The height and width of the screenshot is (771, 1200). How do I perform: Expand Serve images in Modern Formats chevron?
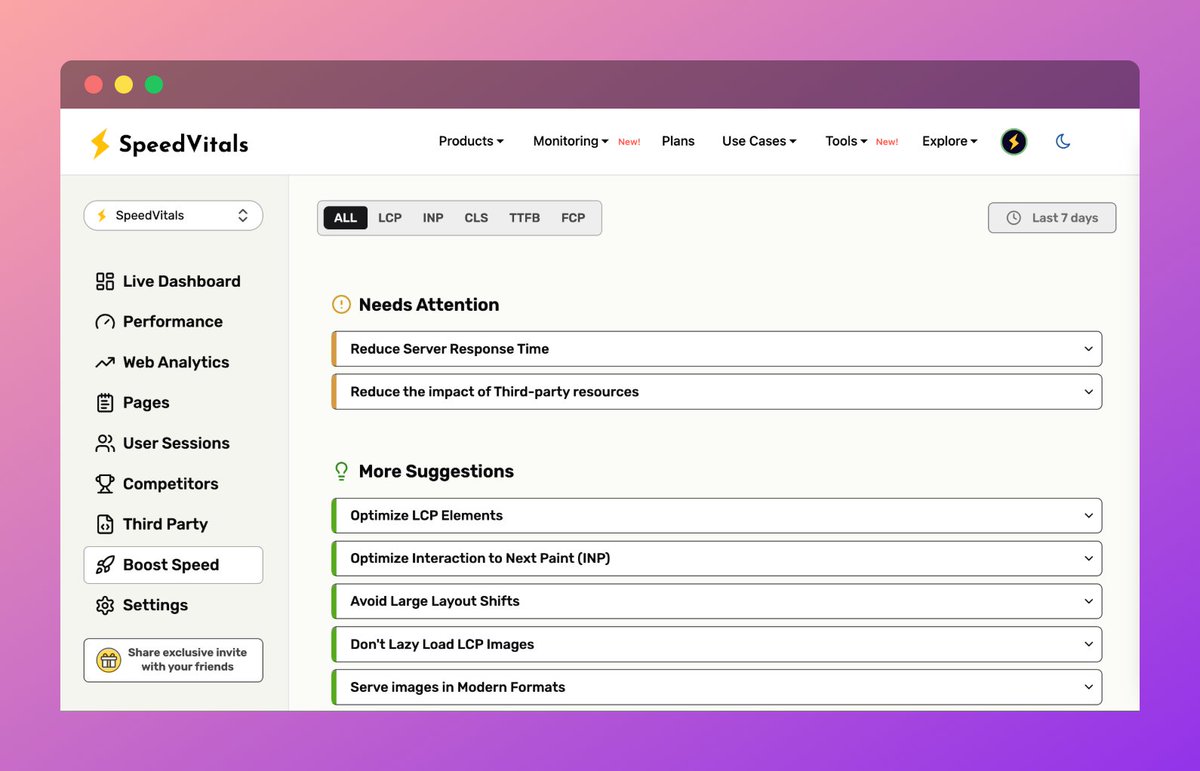click(x=1088, y=688)
